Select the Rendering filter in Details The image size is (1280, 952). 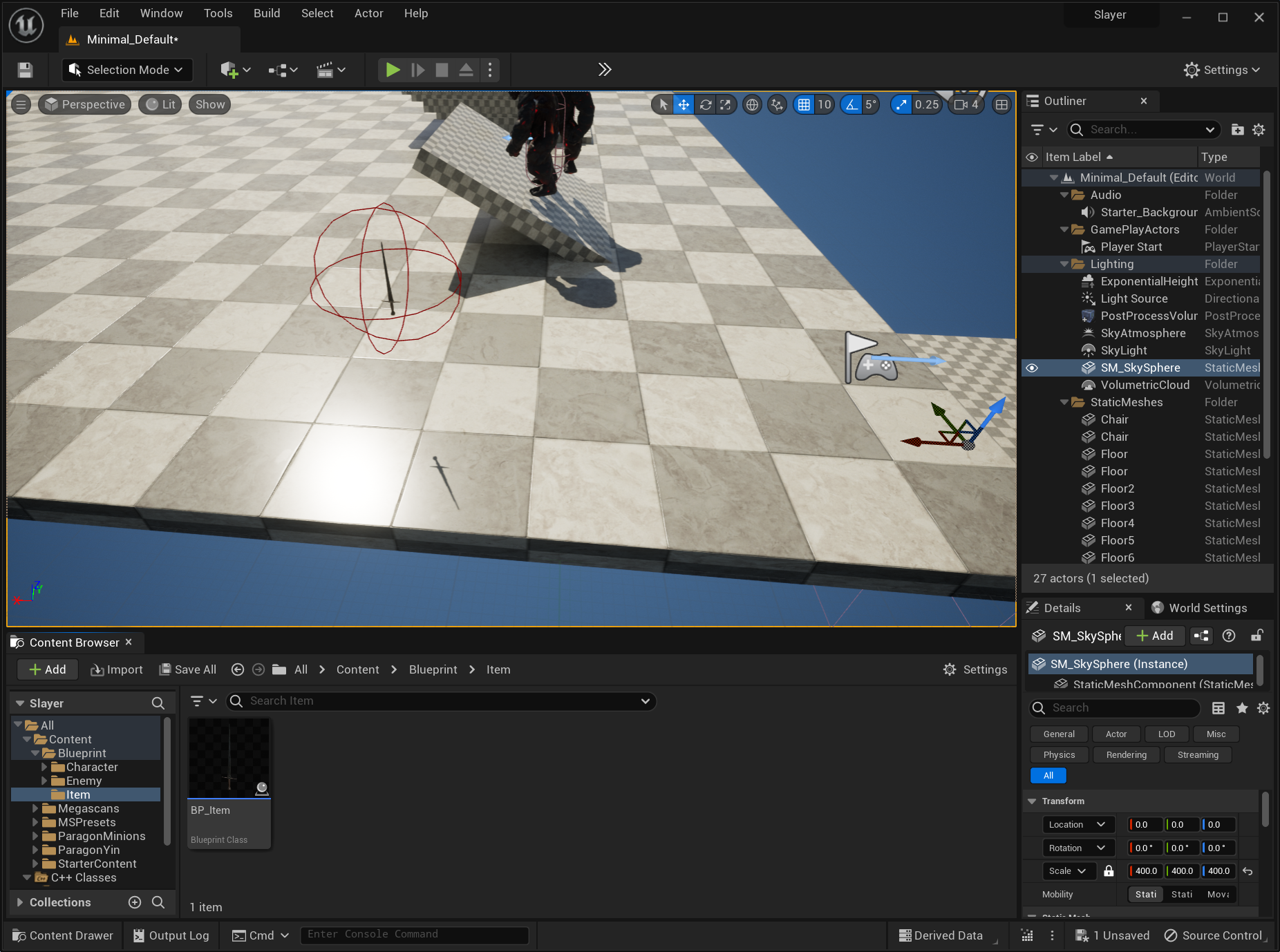1126,754
